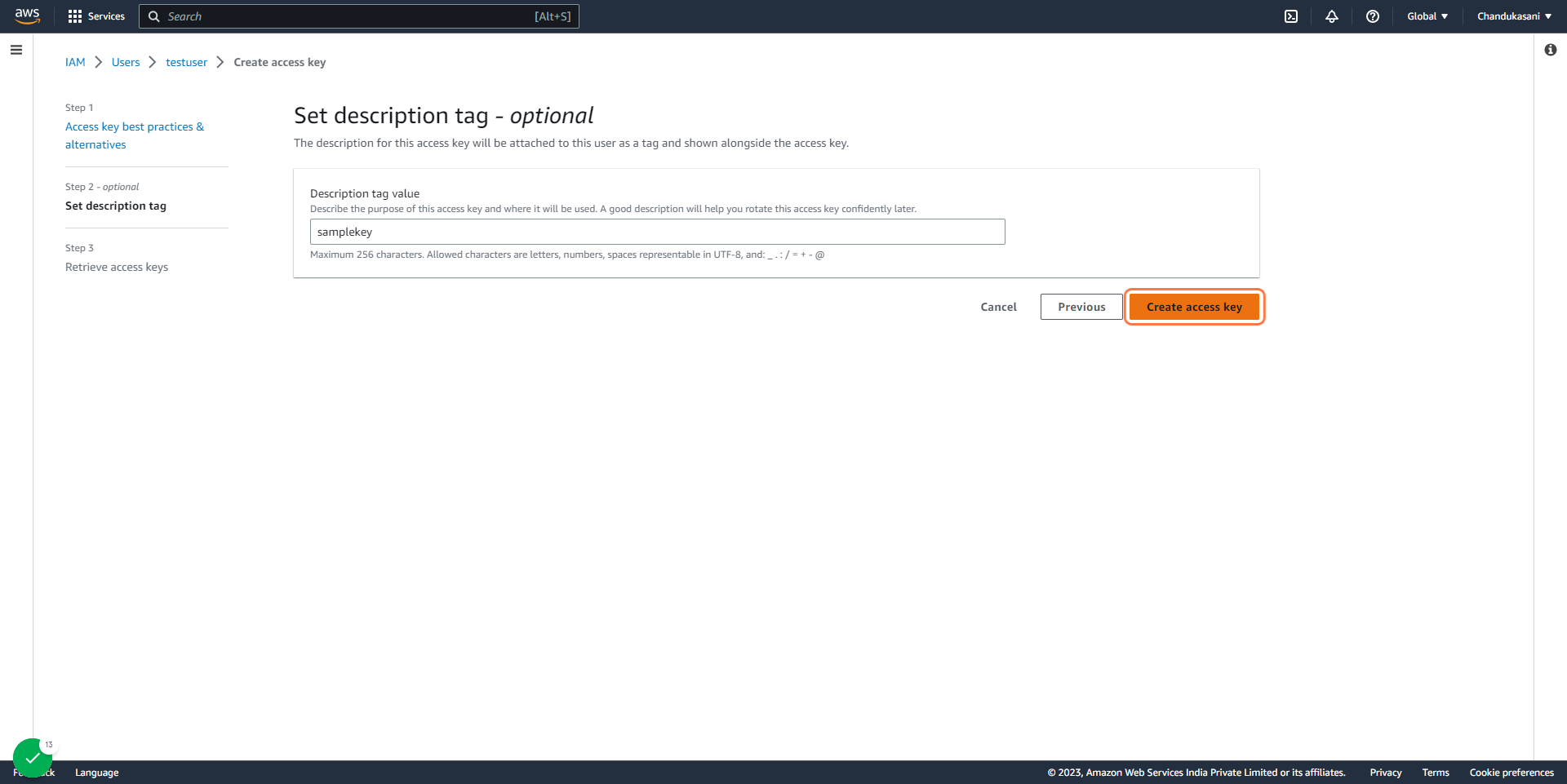Open the Terms footer link
The width and height of the screenshot is (1567, 784).
point(1436,773)
